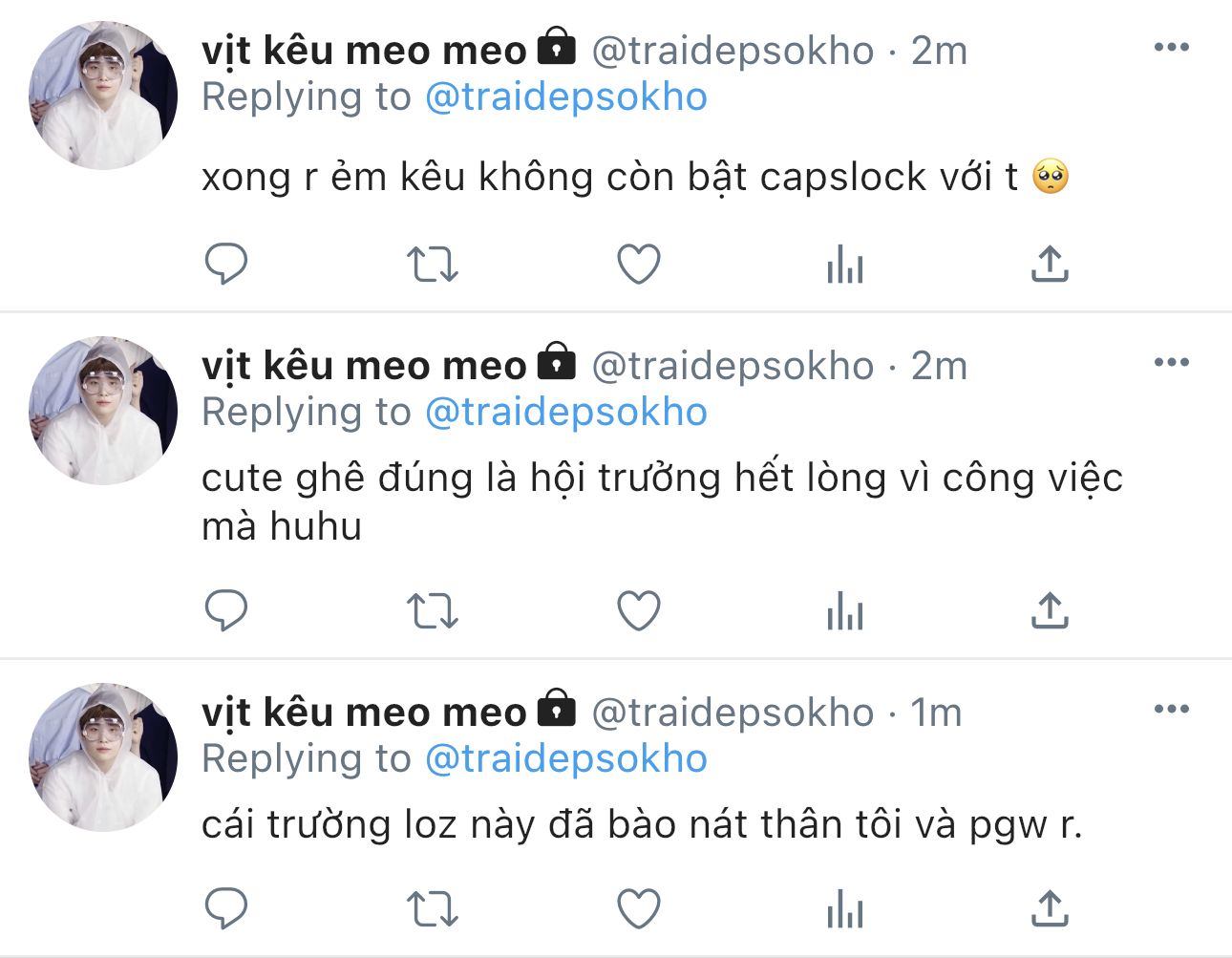The image size is (1232, 958).
Task: Open more options for first tweet
Action: [x=1172, y=47]
